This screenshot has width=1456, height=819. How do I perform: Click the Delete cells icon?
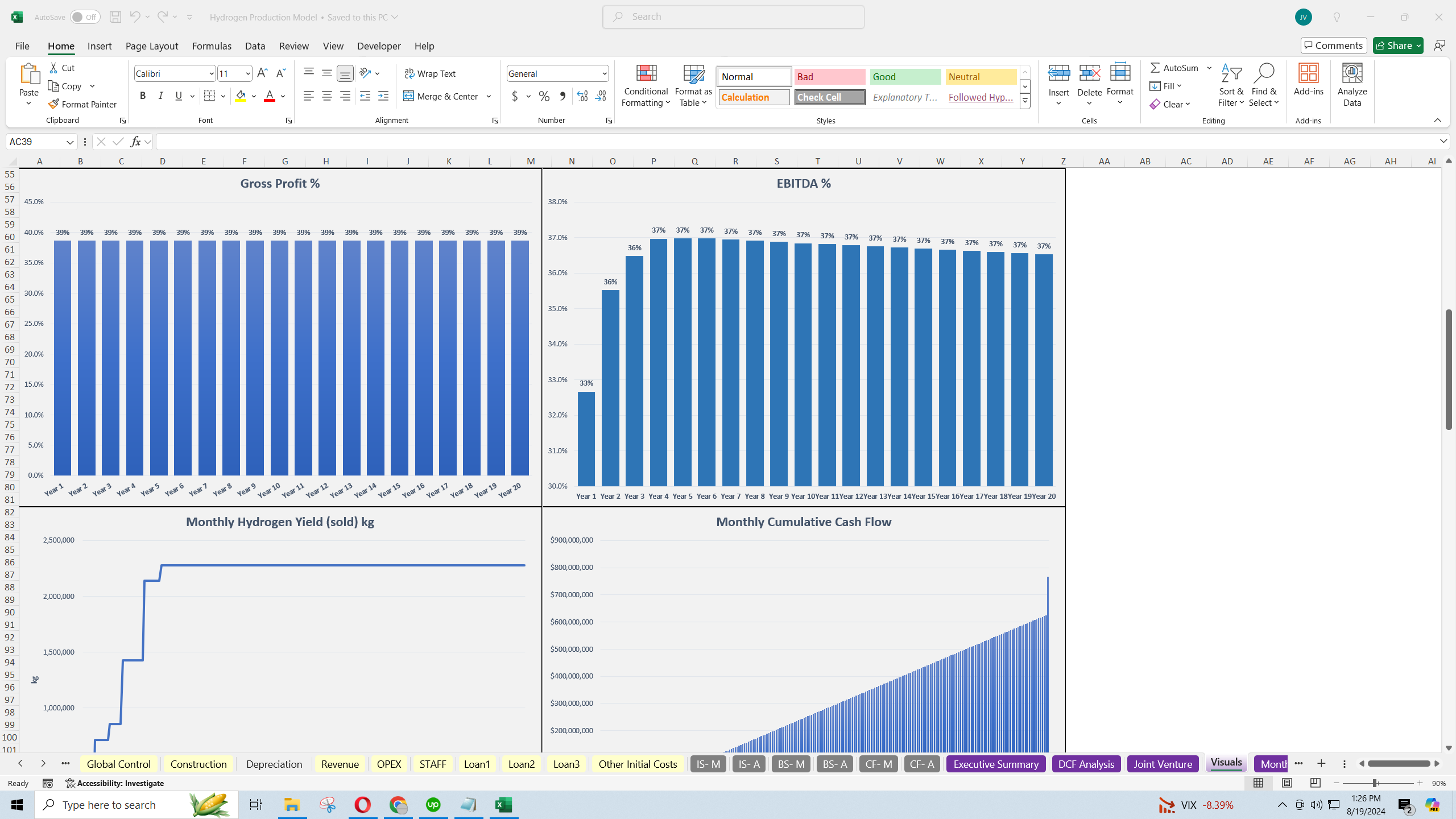[x=1089, y=73]
